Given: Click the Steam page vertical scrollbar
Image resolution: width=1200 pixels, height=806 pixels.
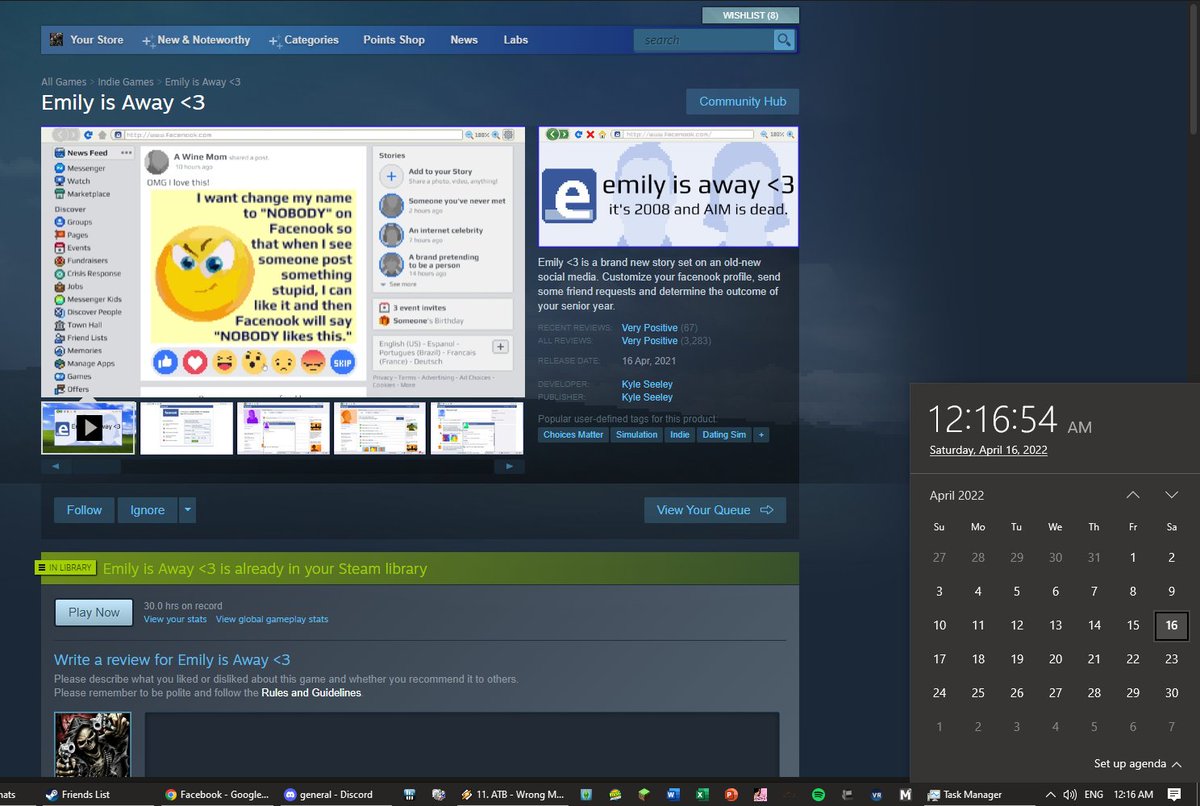Looking at the screenshot, I should click(1192, 70).
